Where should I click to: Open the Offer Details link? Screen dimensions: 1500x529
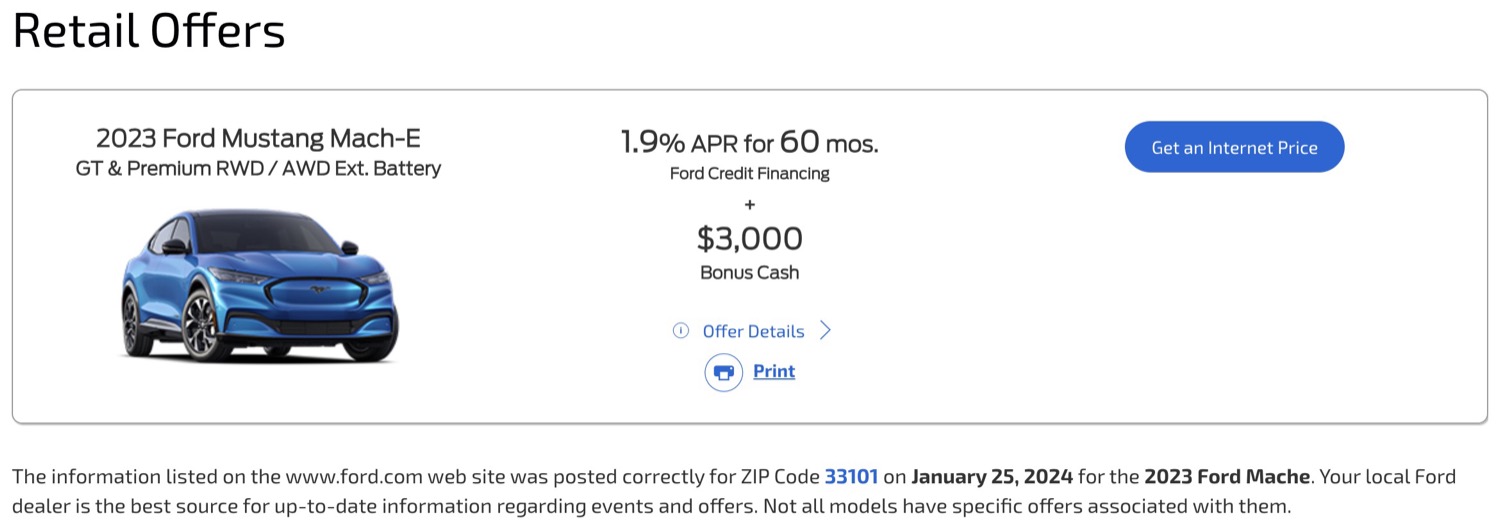(753, 331)
